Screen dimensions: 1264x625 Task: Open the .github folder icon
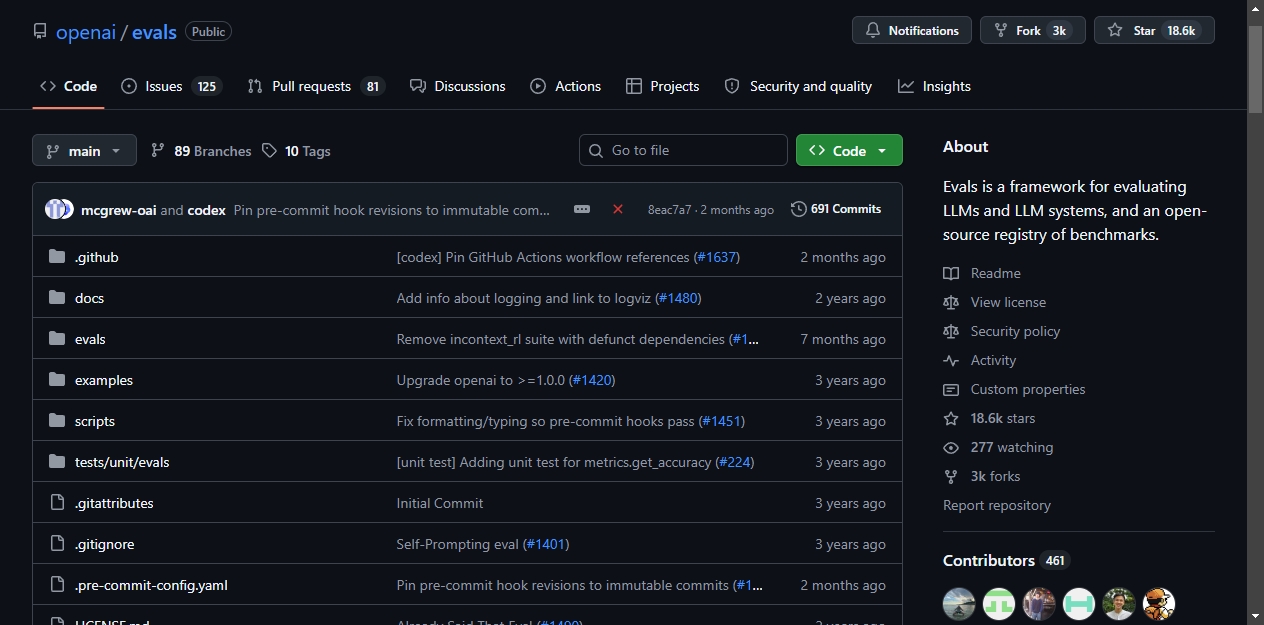[x=57, y=257]
